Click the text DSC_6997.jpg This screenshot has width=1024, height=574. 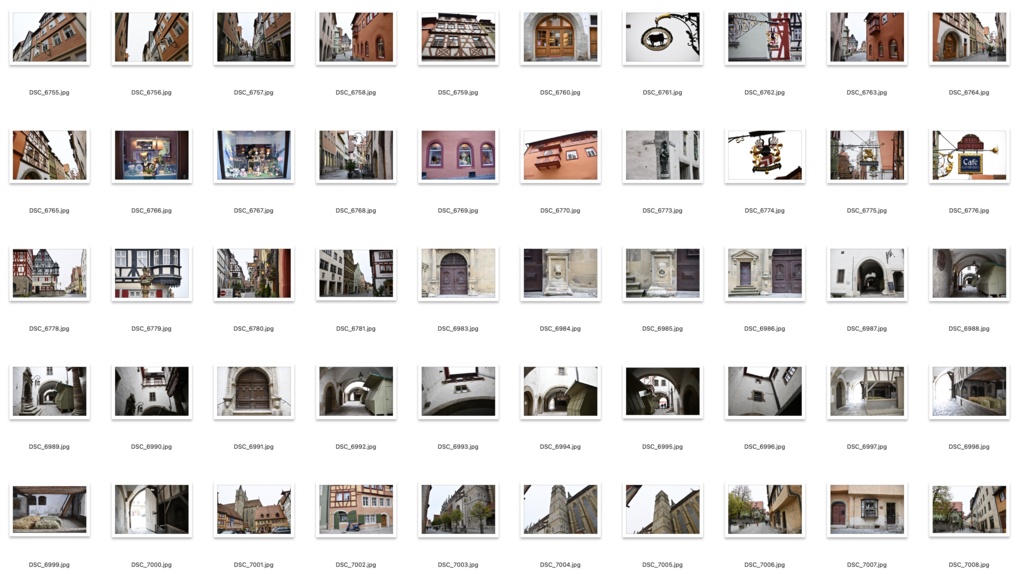[x=867, y=447]
